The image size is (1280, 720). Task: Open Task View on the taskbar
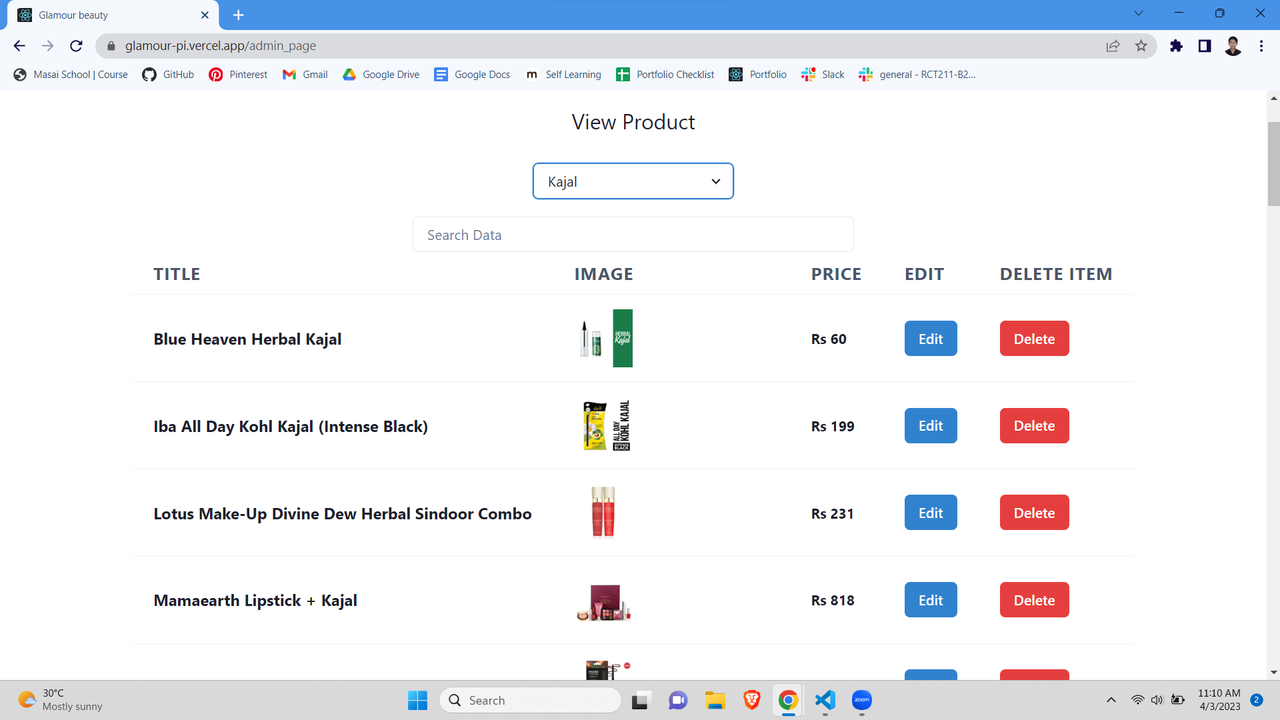click(x=640, y=700)
